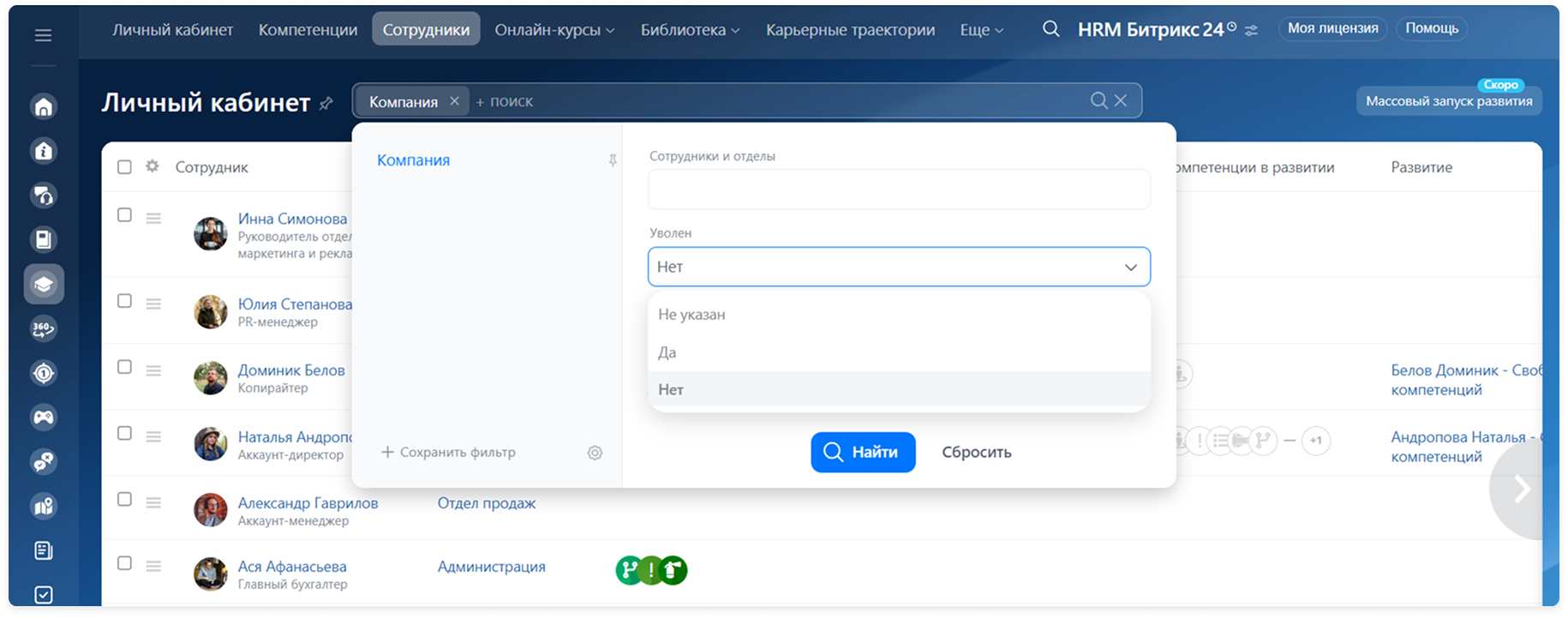Toggle the select-all employees checkbox

(x=124, y=167)
